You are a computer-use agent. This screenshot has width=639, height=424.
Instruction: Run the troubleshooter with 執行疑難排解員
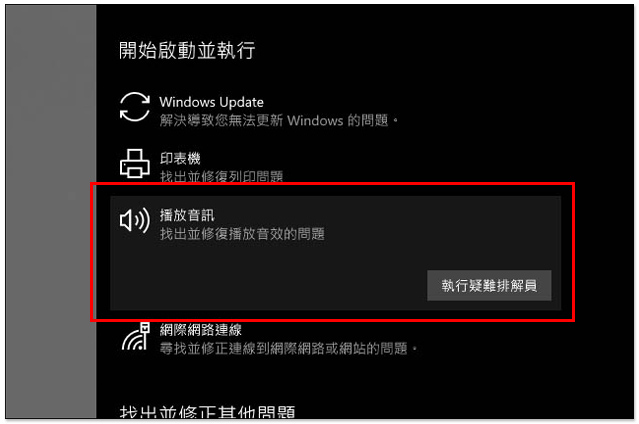click(489, 285)
